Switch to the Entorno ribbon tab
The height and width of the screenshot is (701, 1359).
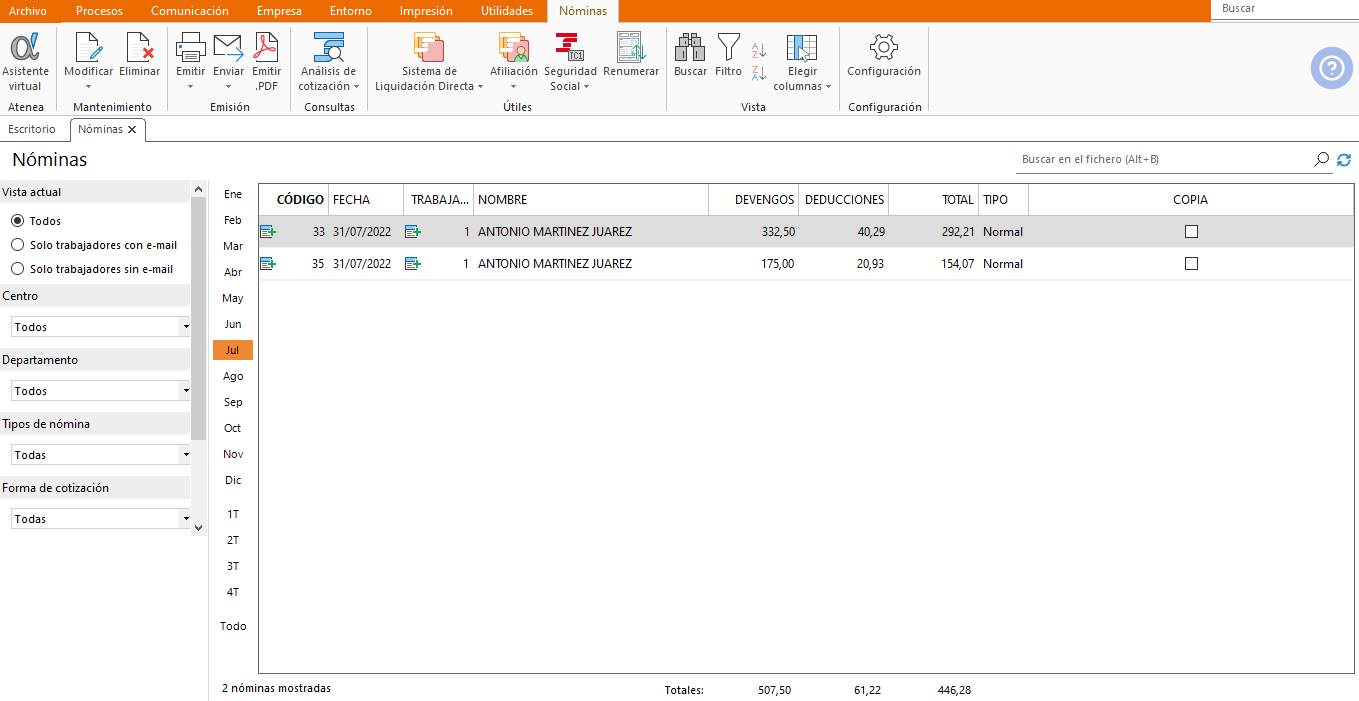click(x=351, y=11)
